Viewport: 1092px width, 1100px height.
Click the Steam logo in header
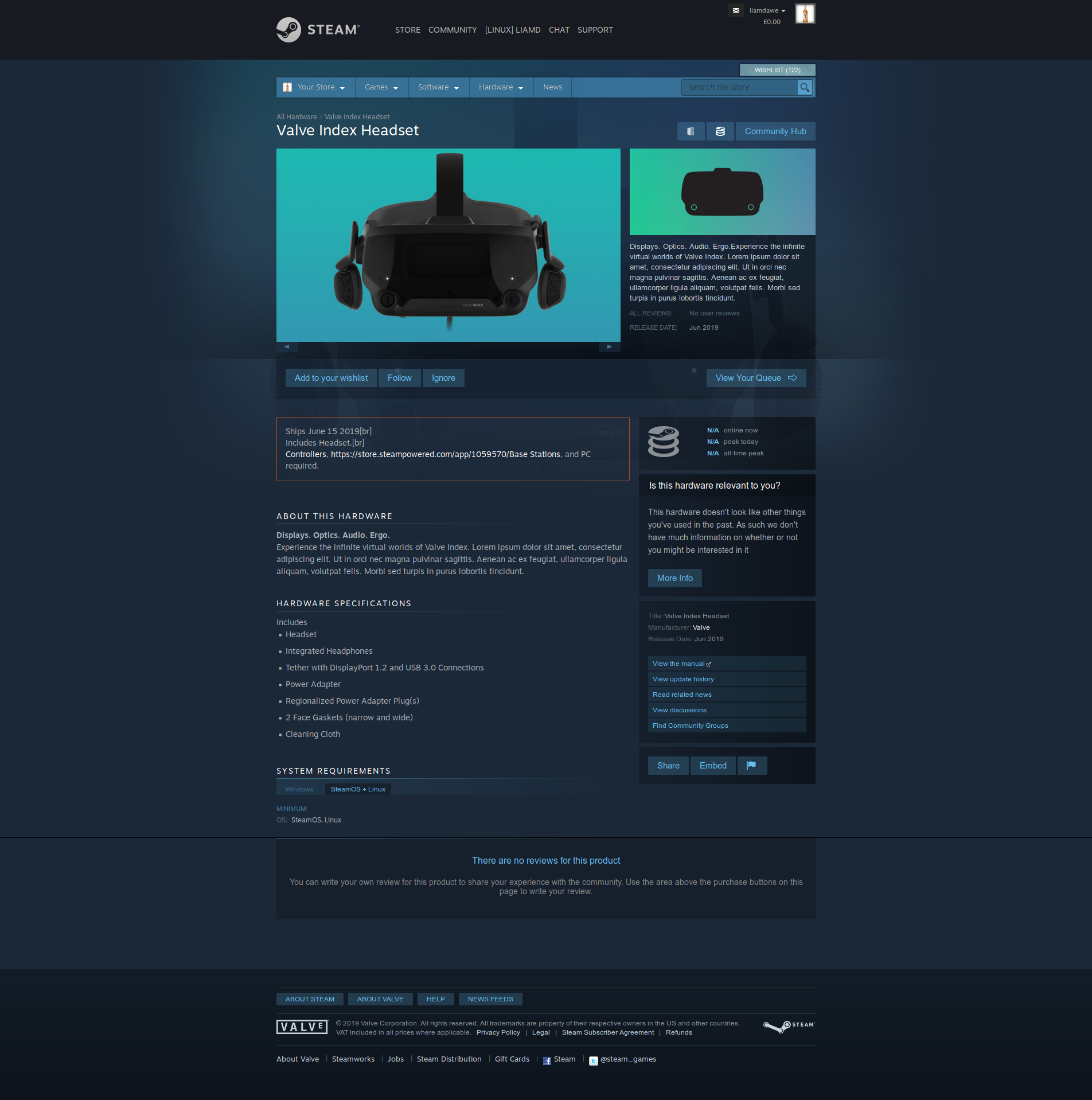coord(318,30)
